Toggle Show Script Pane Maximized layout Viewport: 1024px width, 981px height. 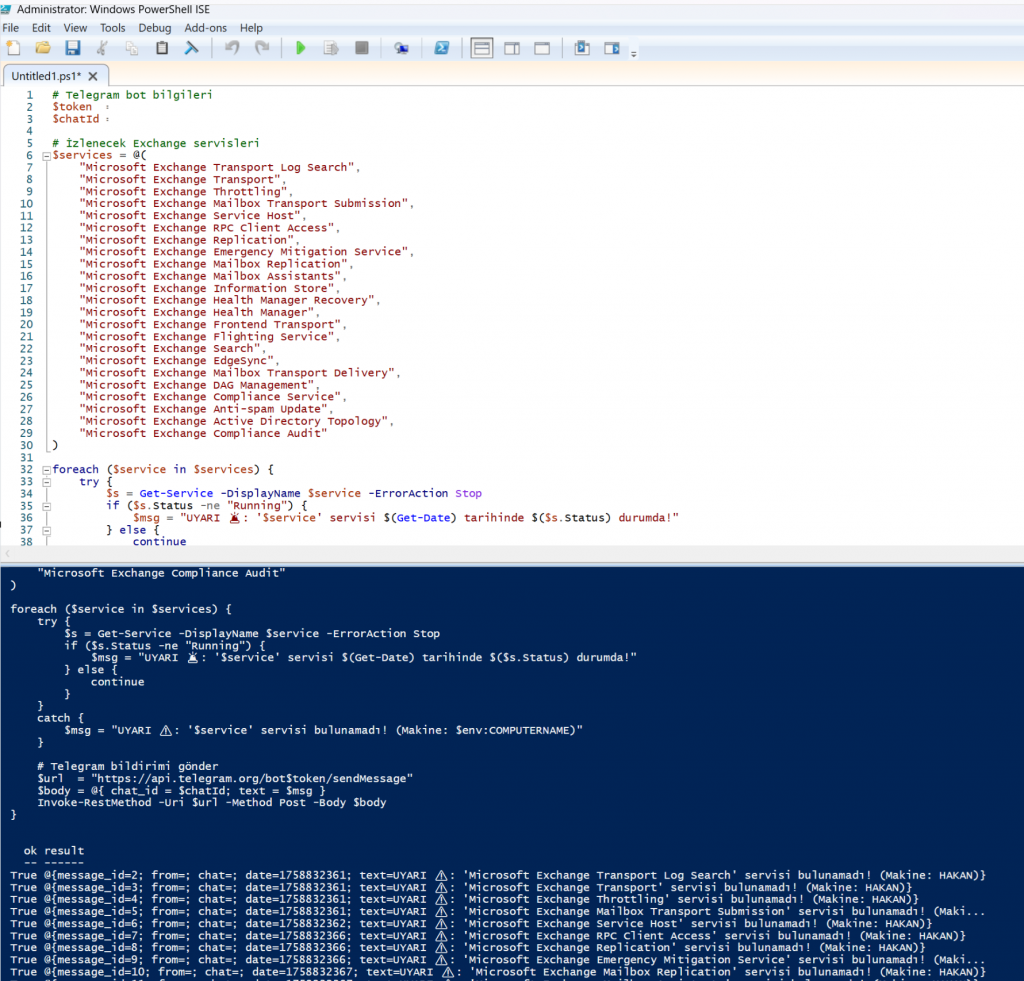pyautogui.click(x=542, y=48)
